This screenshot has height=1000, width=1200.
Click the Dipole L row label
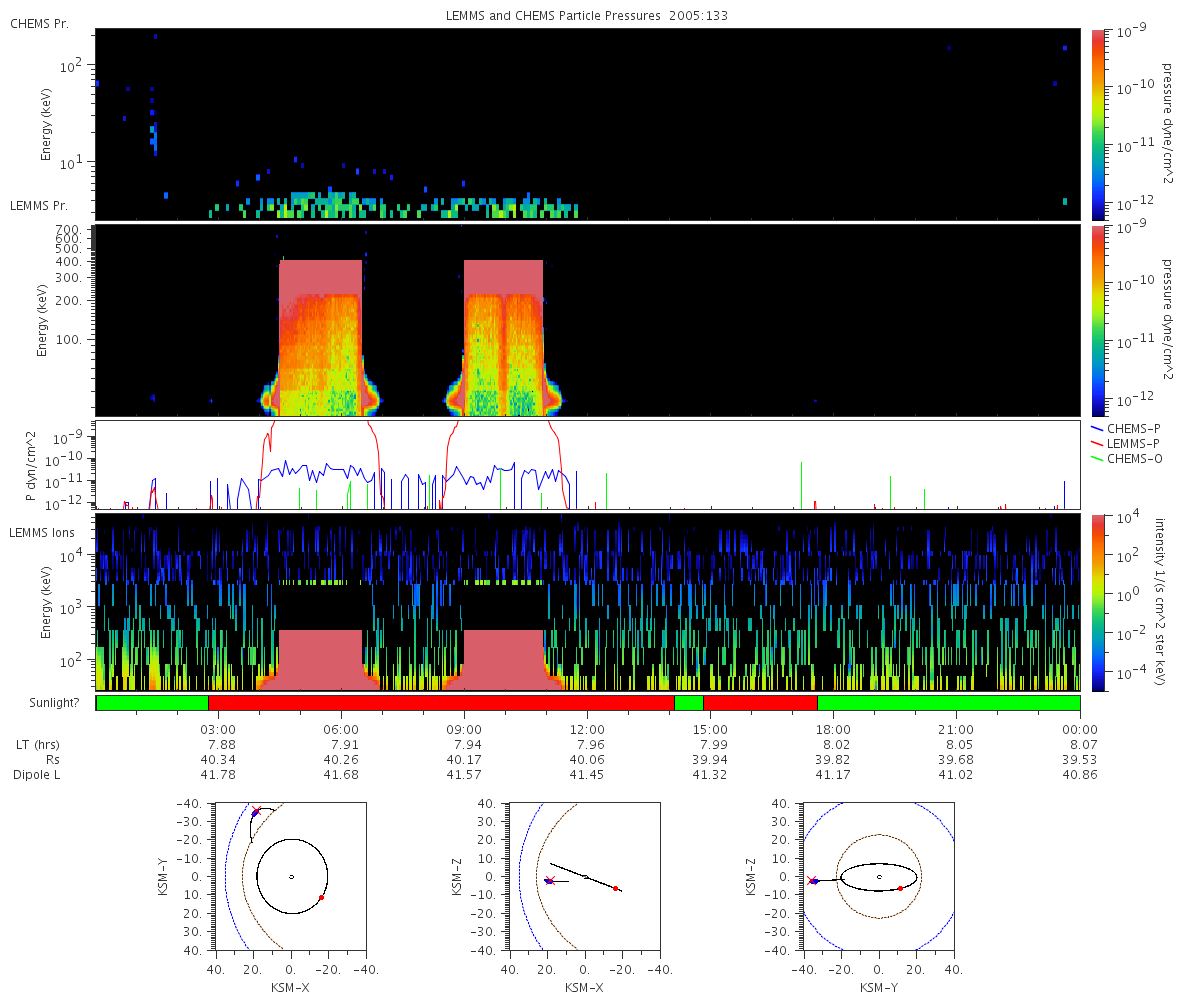click(38, 775)
